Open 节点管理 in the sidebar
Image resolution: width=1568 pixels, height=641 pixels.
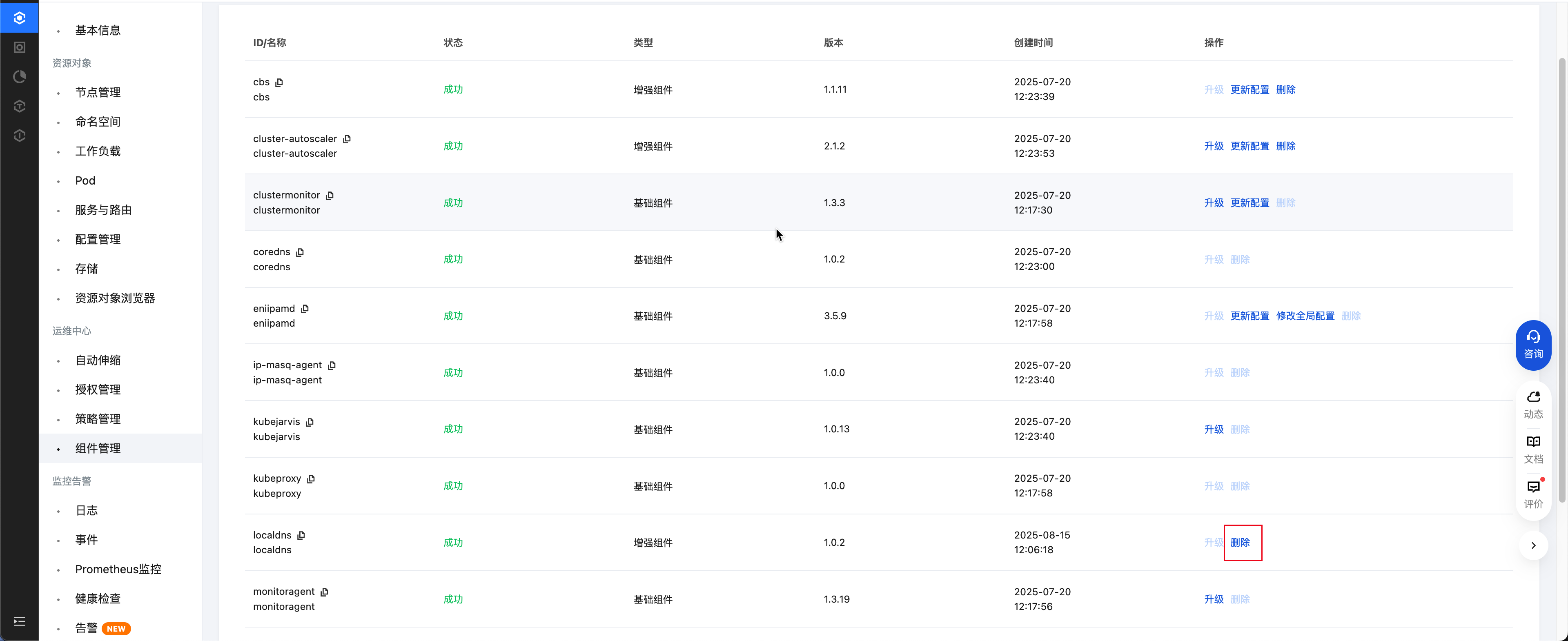tap(98, 93)
